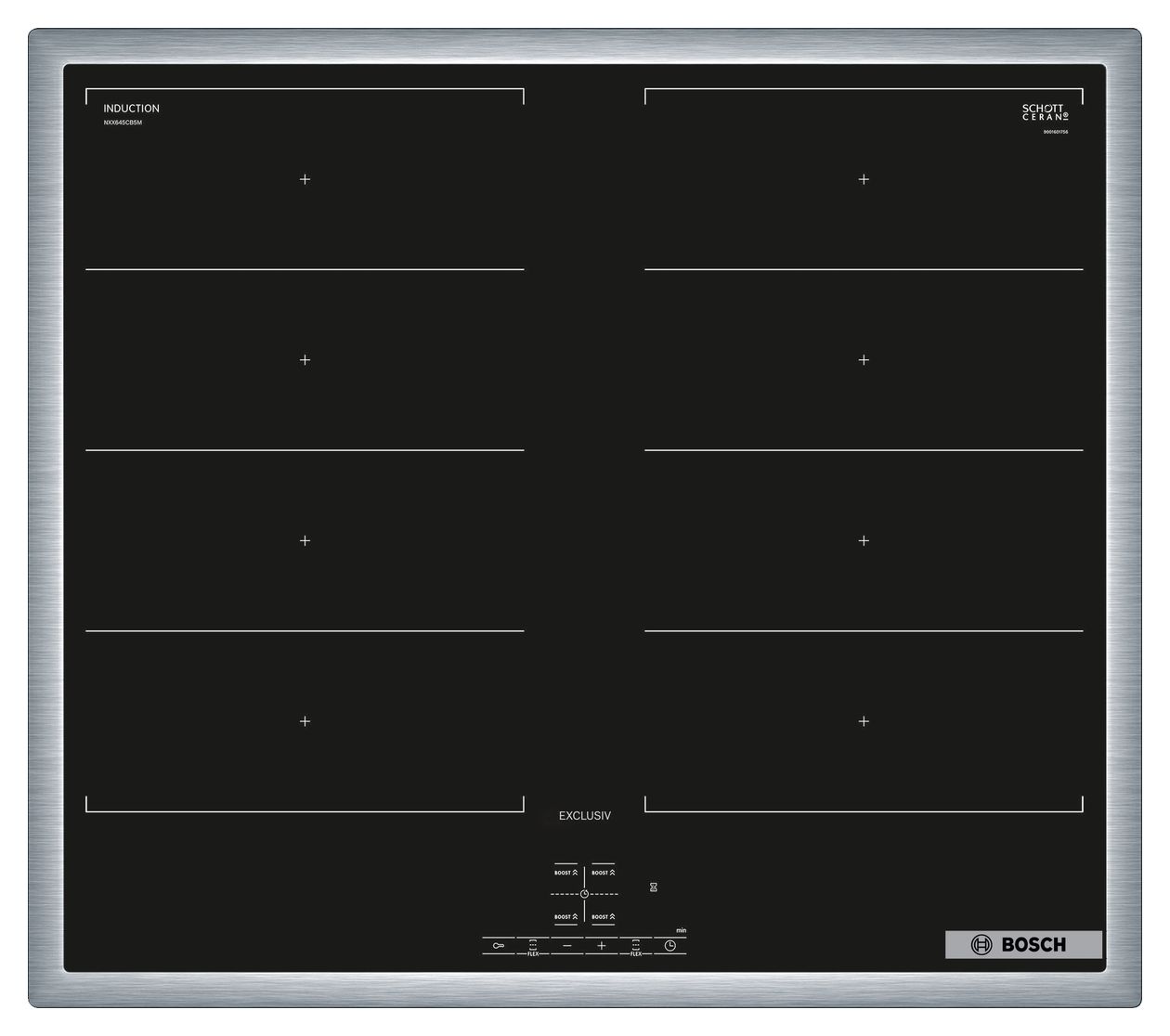Select the bottom-right BOOST zone button
Image resolution: width=1170 pixels, height=1036 pixels.
604,916
